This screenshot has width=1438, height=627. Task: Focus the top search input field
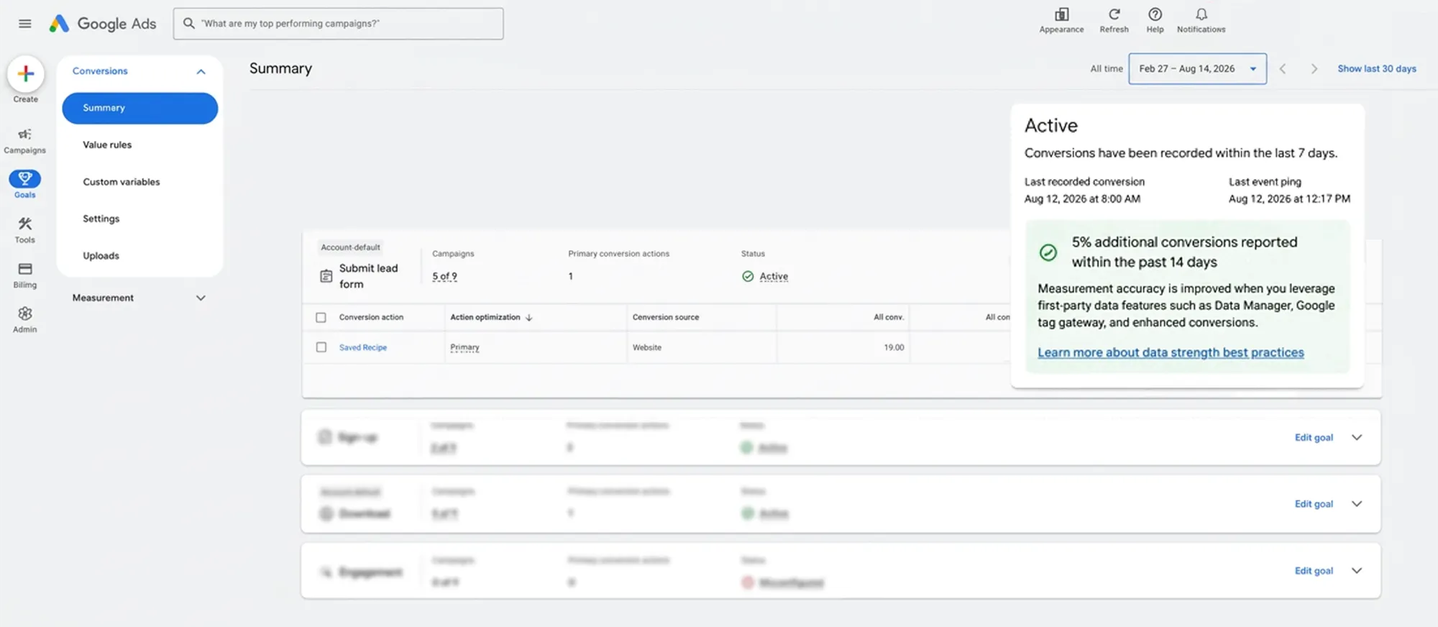[x=338, y=23]
